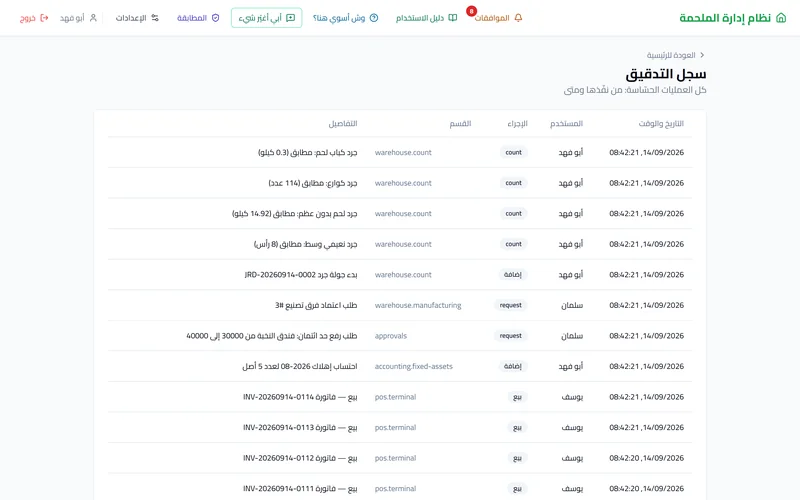Click the المستخدم column header
This screenshot has width=800, height=500.
(x=566, y=123)
